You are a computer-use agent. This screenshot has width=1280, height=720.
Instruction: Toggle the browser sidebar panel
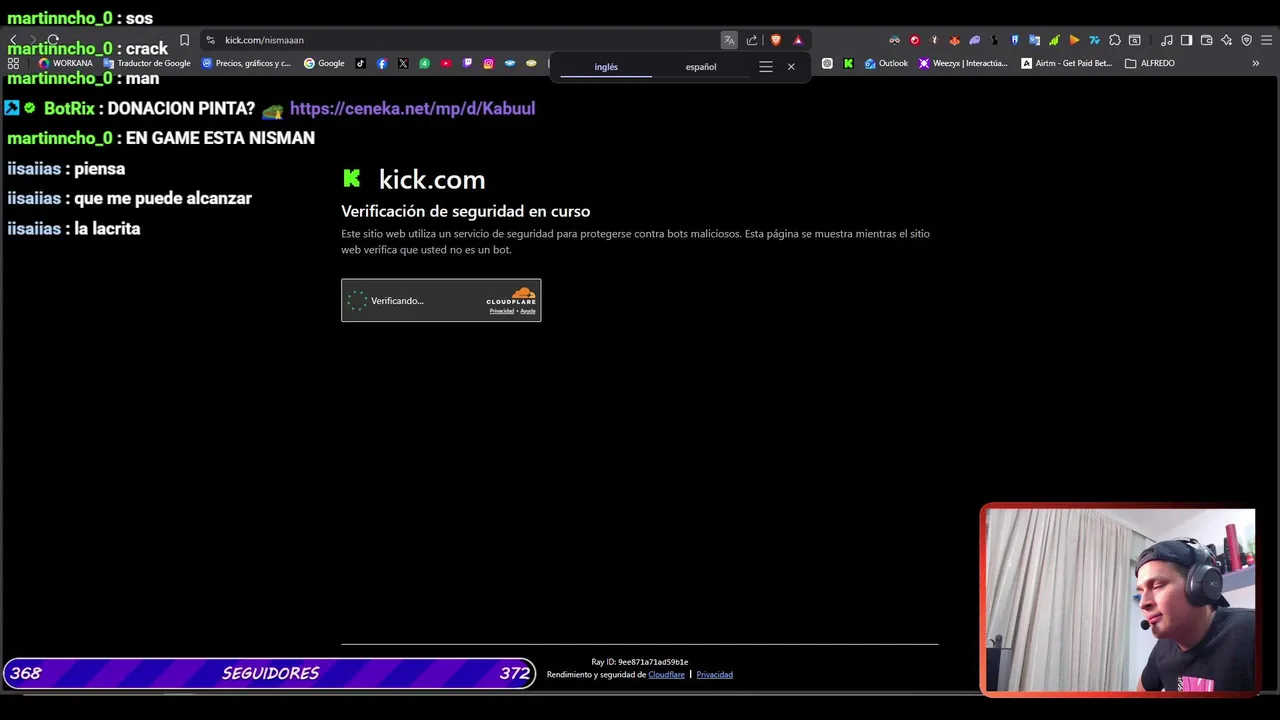point(1187,40)
